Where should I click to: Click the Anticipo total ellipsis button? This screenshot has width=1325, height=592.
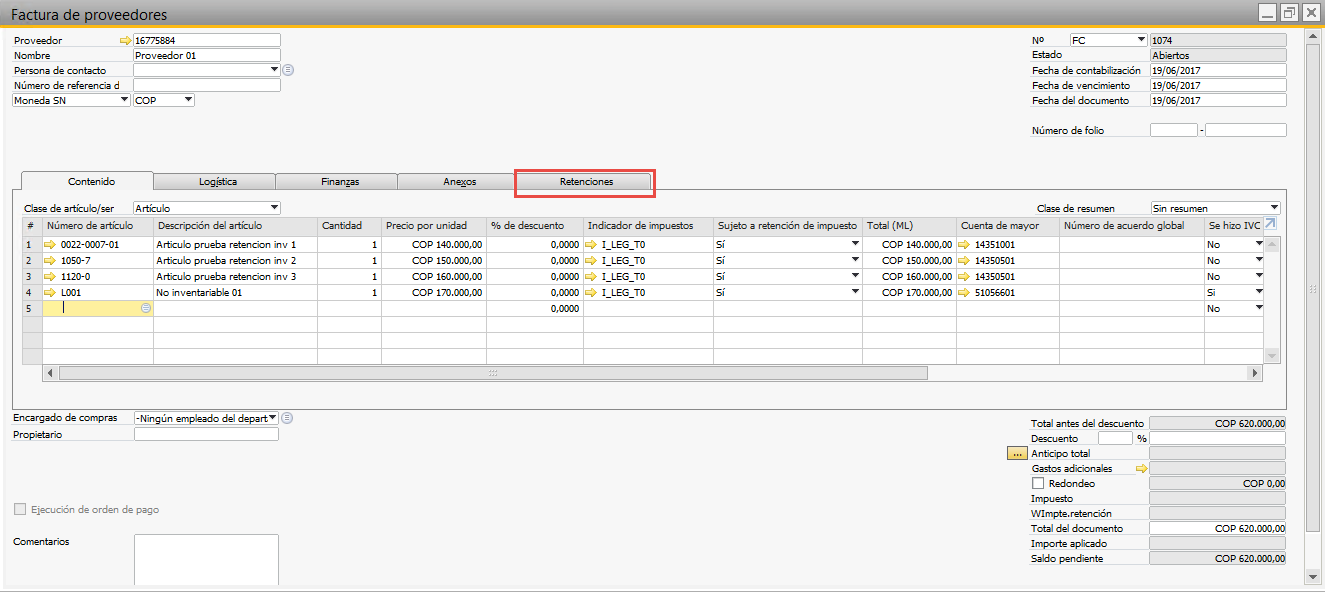pos(1018,453)
